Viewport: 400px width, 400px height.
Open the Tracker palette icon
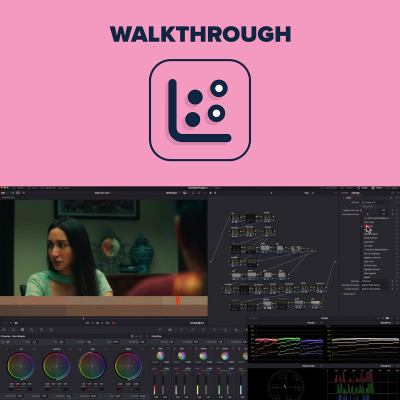[214, 329]
